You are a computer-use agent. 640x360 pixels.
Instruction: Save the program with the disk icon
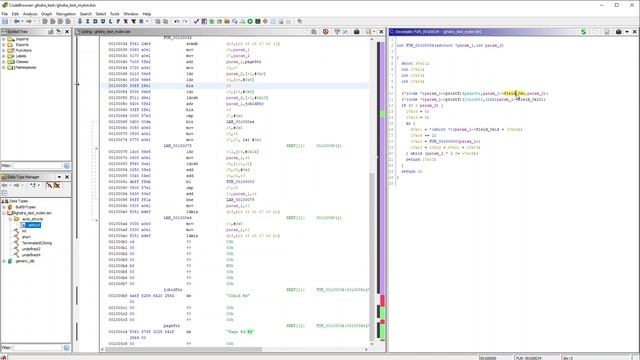[5, 21]
